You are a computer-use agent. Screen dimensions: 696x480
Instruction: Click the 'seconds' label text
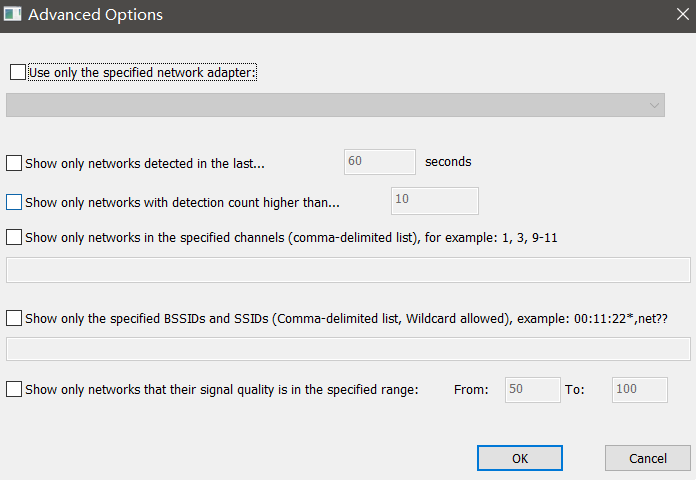[448, 162]
